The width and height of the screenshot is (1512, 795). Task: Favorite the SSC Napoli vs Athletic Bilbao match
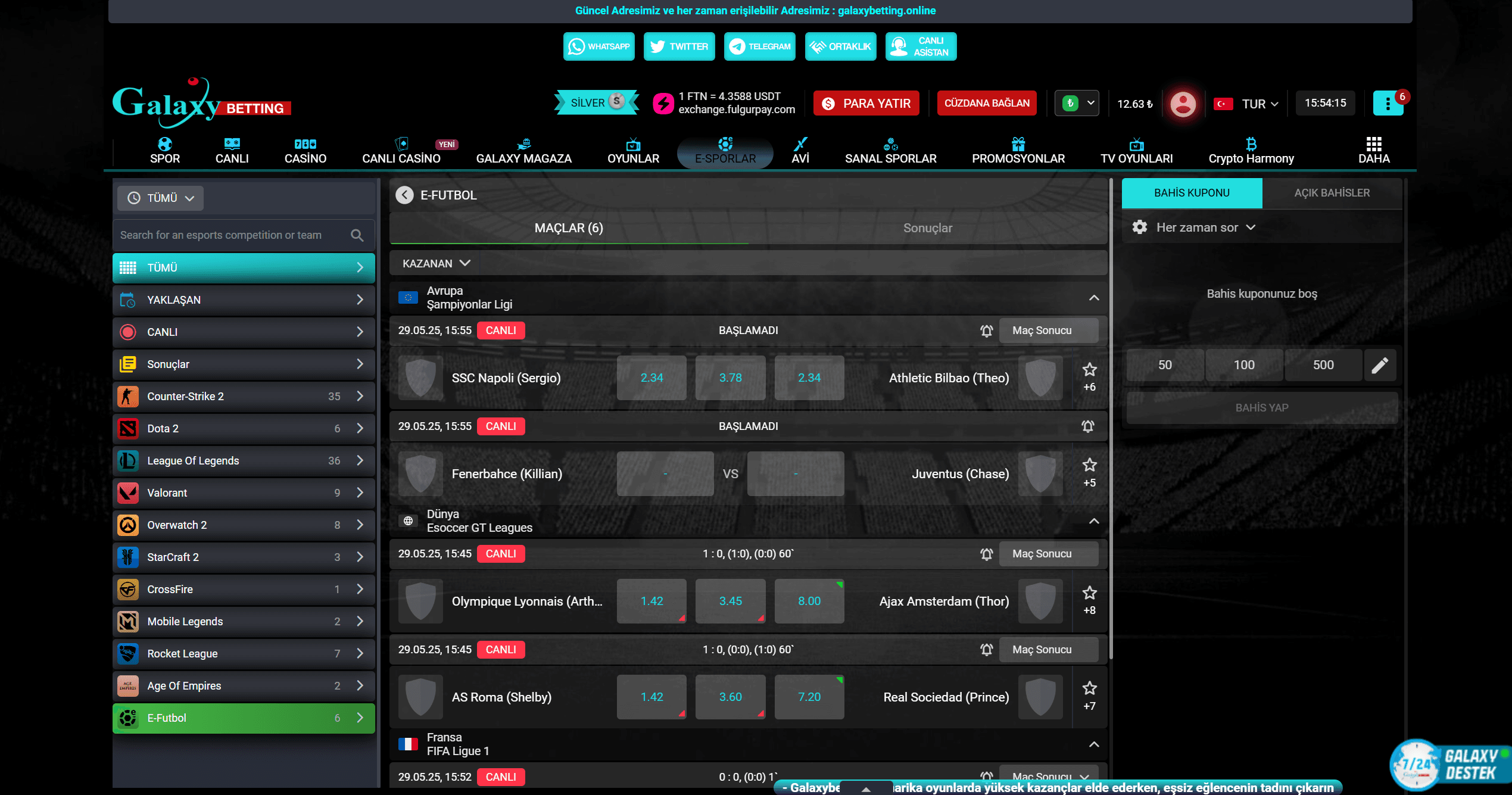coord(1089,370)
